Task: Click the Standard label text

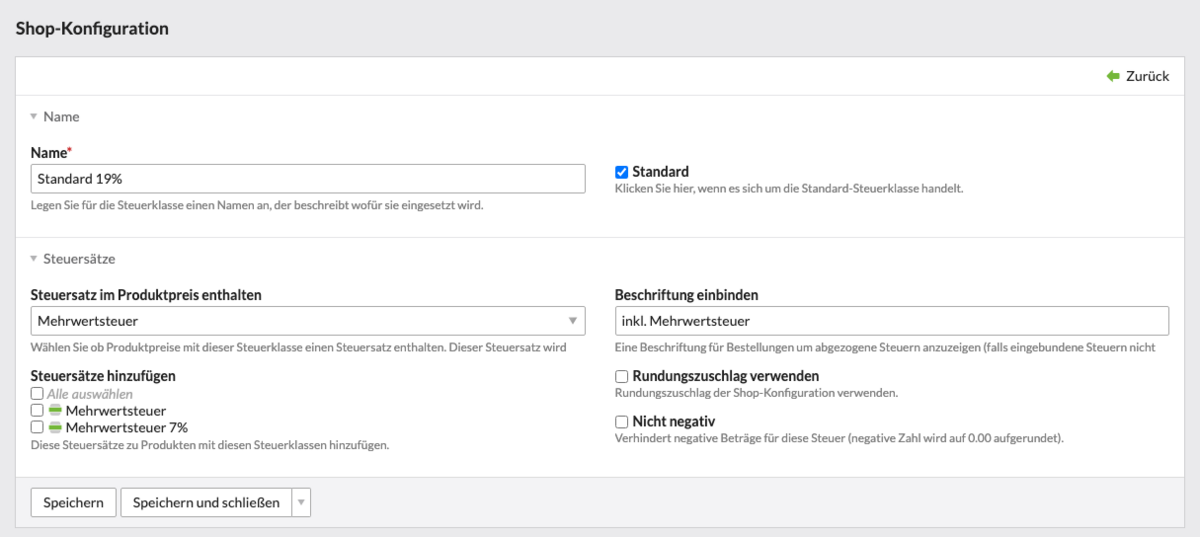Action: [660, 172]
